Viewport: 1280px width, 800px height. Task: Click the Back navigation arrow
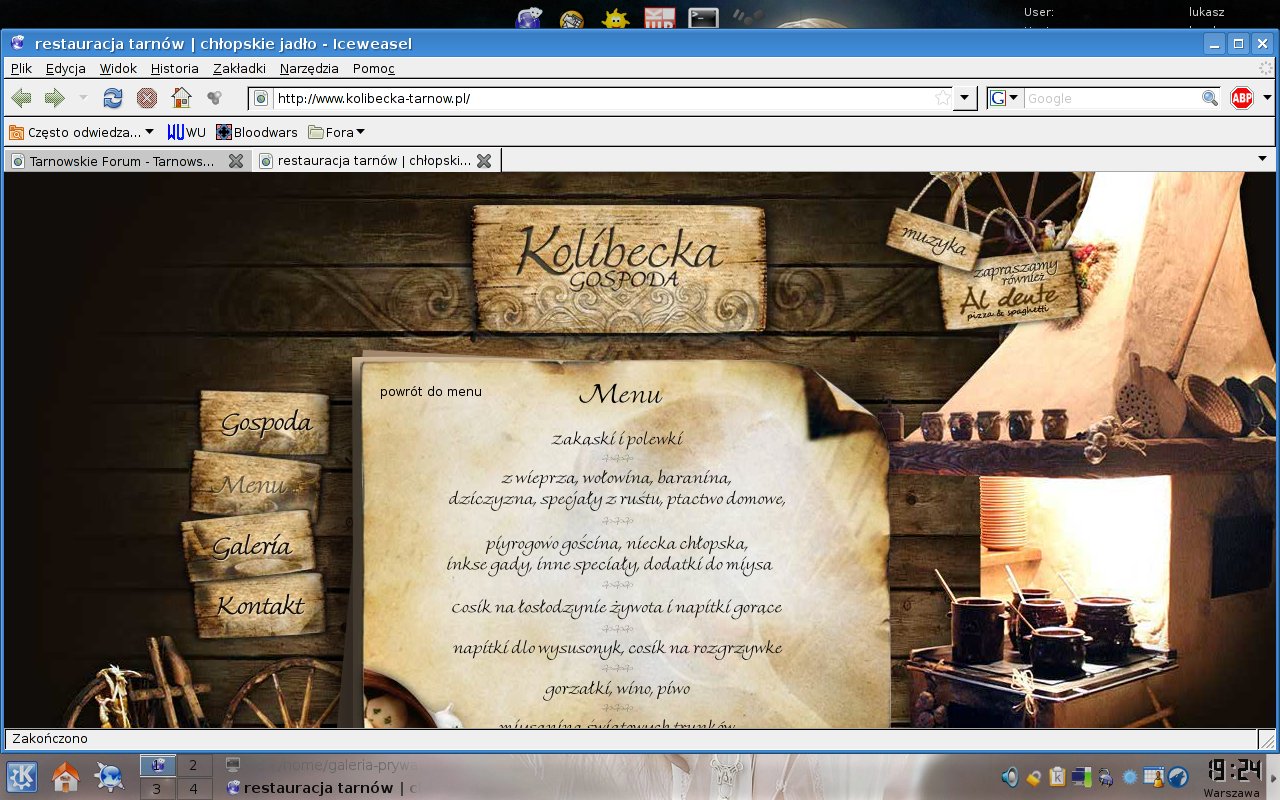tap(21, 98)
